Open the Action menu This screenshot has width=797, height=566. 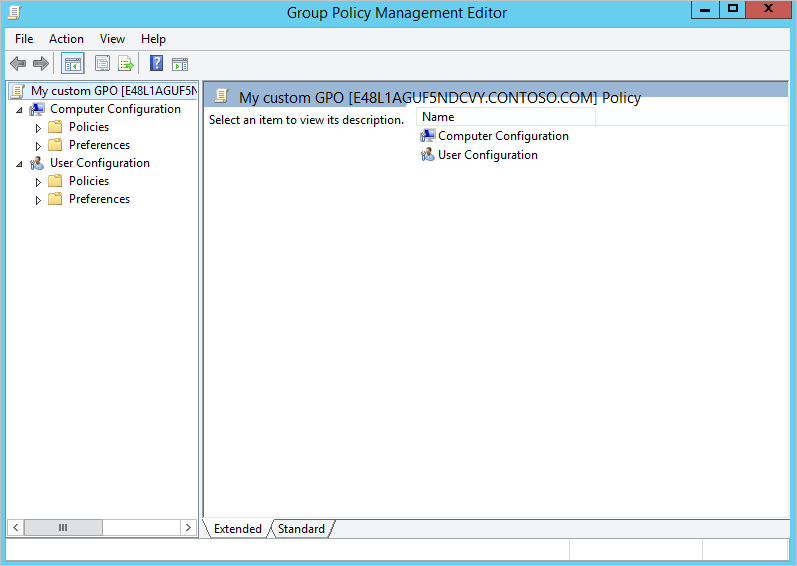point(66,39)
